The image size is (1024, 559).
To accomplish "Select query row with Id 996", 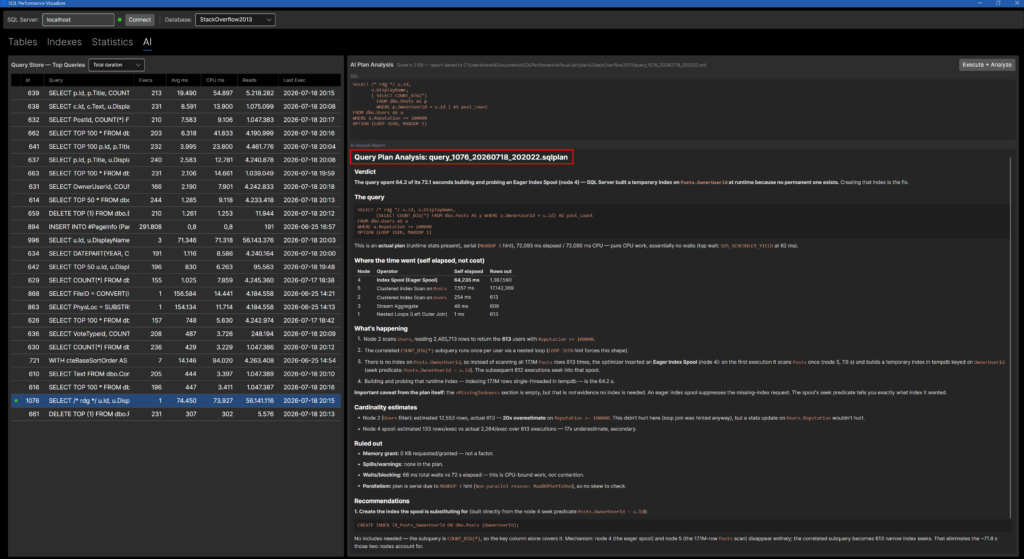I will click(x=176, y=240).
